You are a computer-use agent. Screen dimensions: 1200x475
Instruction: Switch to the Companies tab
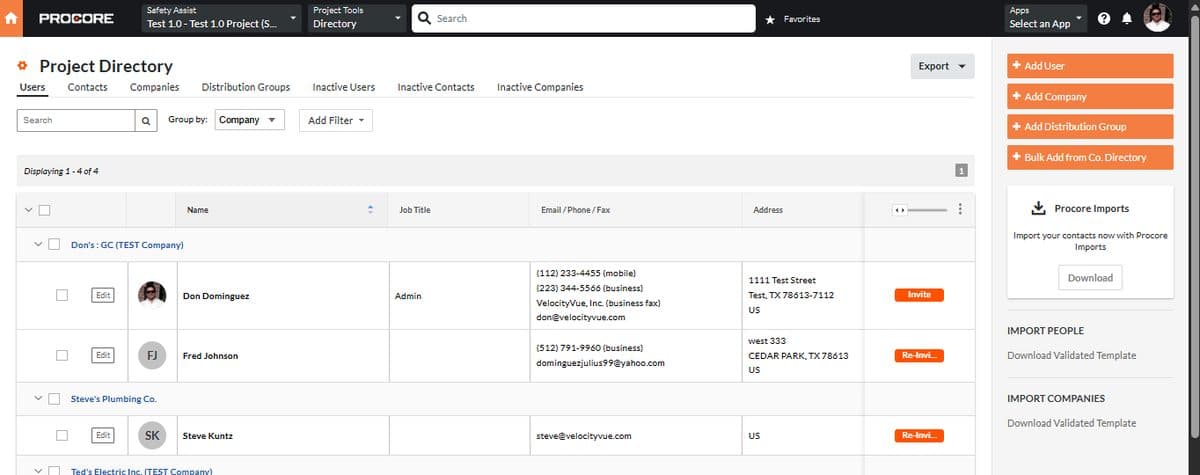[155, 87]
